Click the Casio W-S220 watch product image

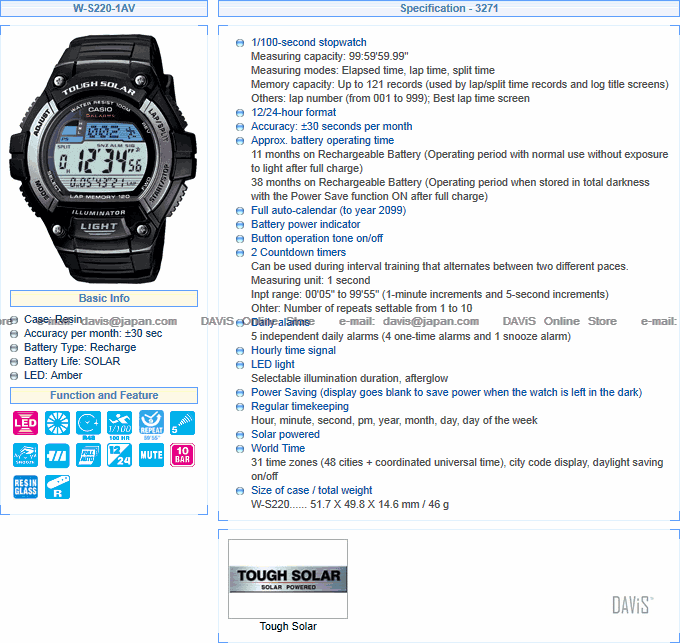tap(103, 158)
